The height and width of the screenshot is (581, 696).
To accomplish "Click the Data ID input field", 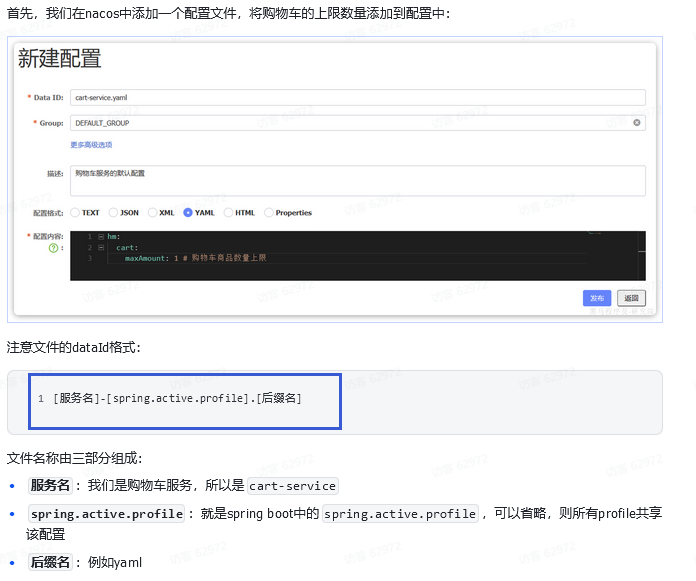I will [x=357, y=98].
